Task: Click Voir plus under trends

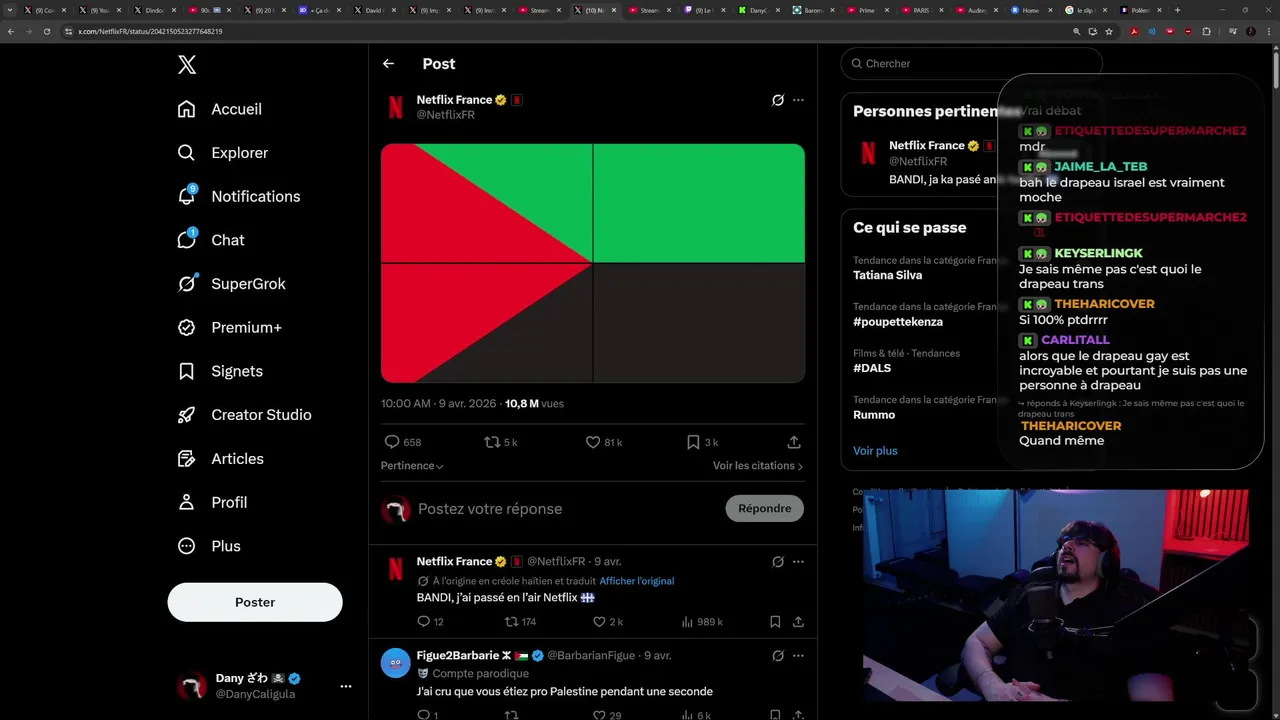Action: [x=875, y=451]
